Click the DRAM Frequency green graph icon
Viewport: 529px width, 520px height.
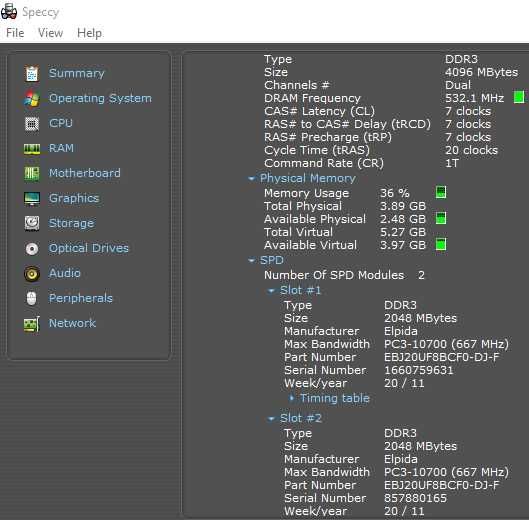click(x=519, y=97)
